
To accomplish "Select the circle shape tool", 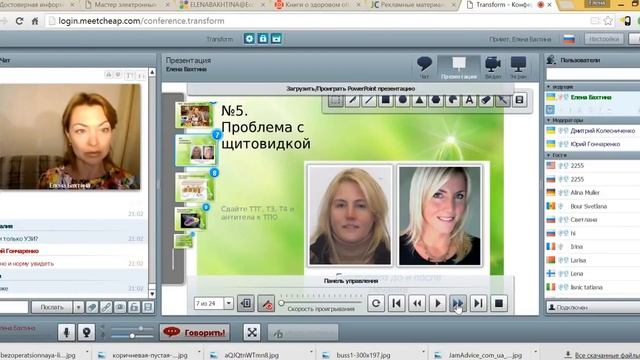I will (402, 100).
